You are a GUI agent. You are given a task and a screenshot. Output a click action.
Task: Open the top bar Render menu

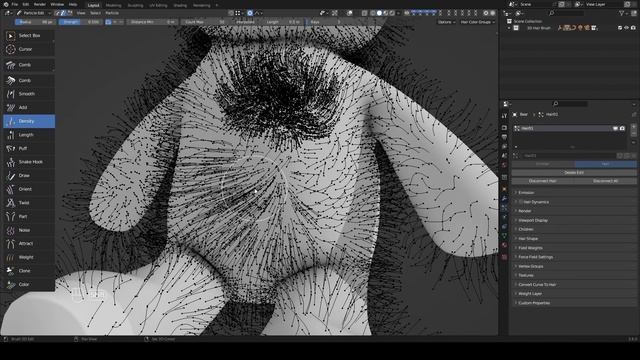[40, 4]
